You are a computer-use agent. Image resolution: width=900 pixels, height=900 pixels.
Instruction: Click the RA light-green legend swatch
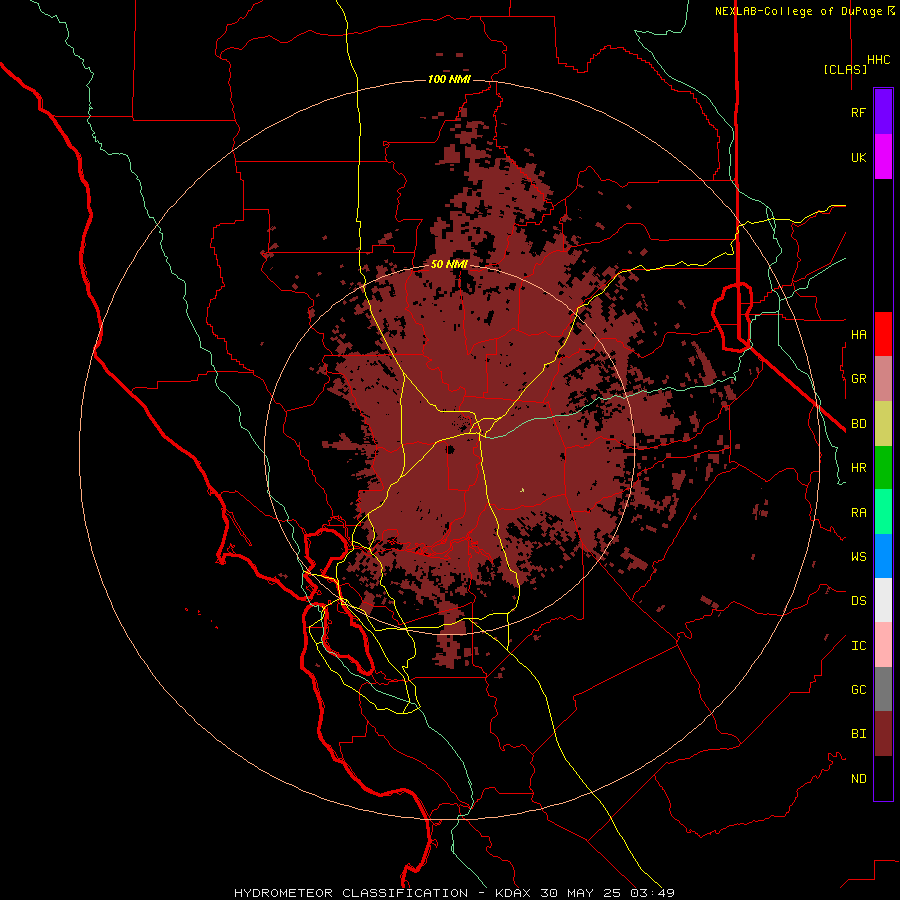(883, 512)
